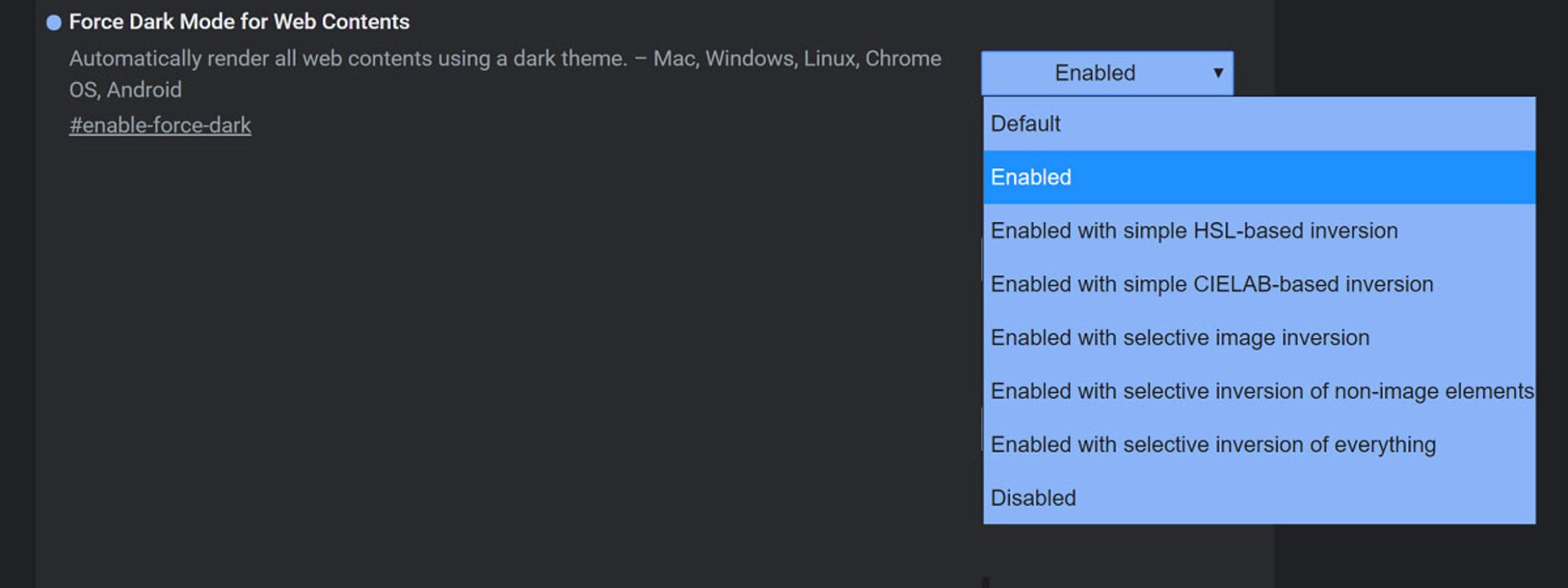Click the blue modified-flag dot indicator

54,23
